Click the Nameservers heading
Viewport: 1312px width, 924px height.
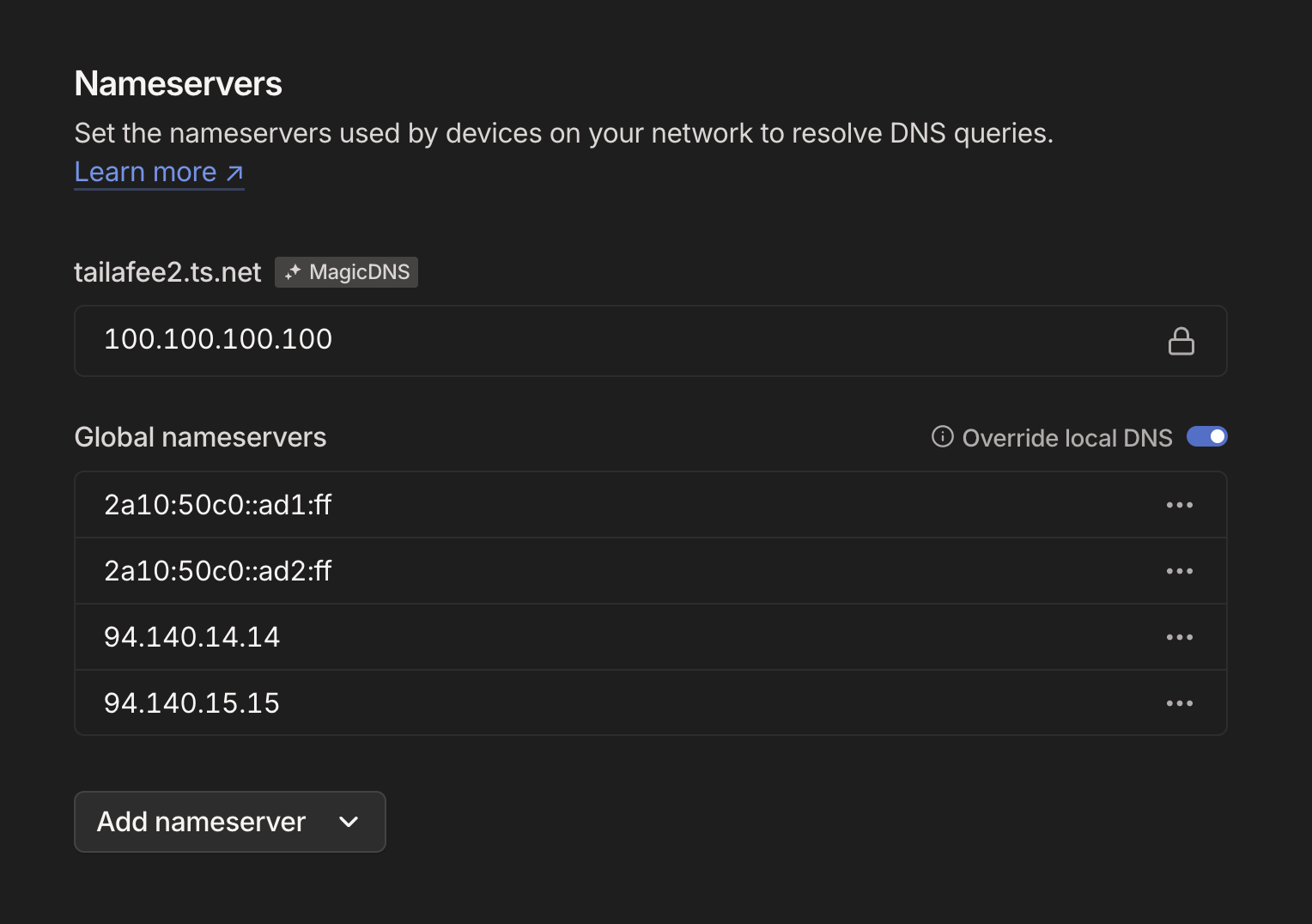coord(179,84)
